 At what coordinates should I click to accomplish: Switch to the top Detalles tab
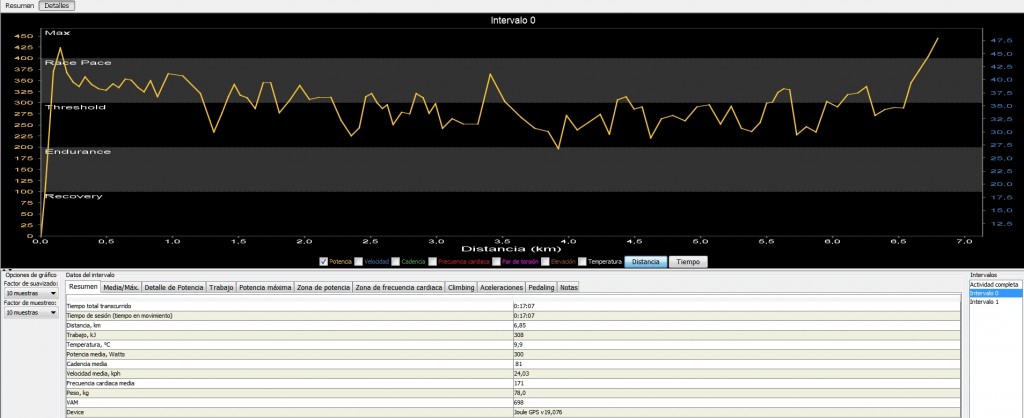pos(57,5)
